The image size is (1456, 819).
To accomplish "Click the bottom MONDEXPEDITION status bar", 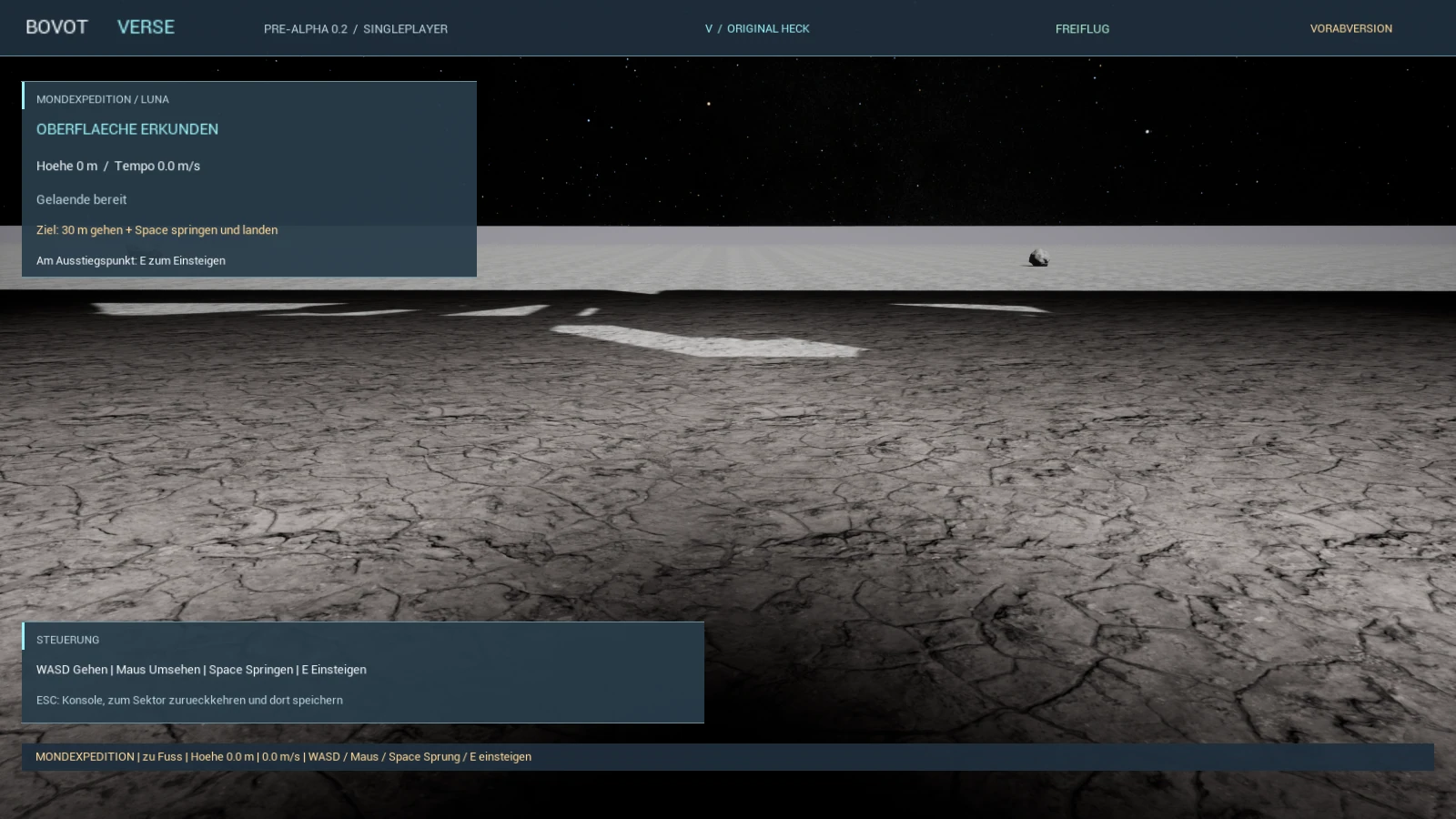I will [728, 757].
